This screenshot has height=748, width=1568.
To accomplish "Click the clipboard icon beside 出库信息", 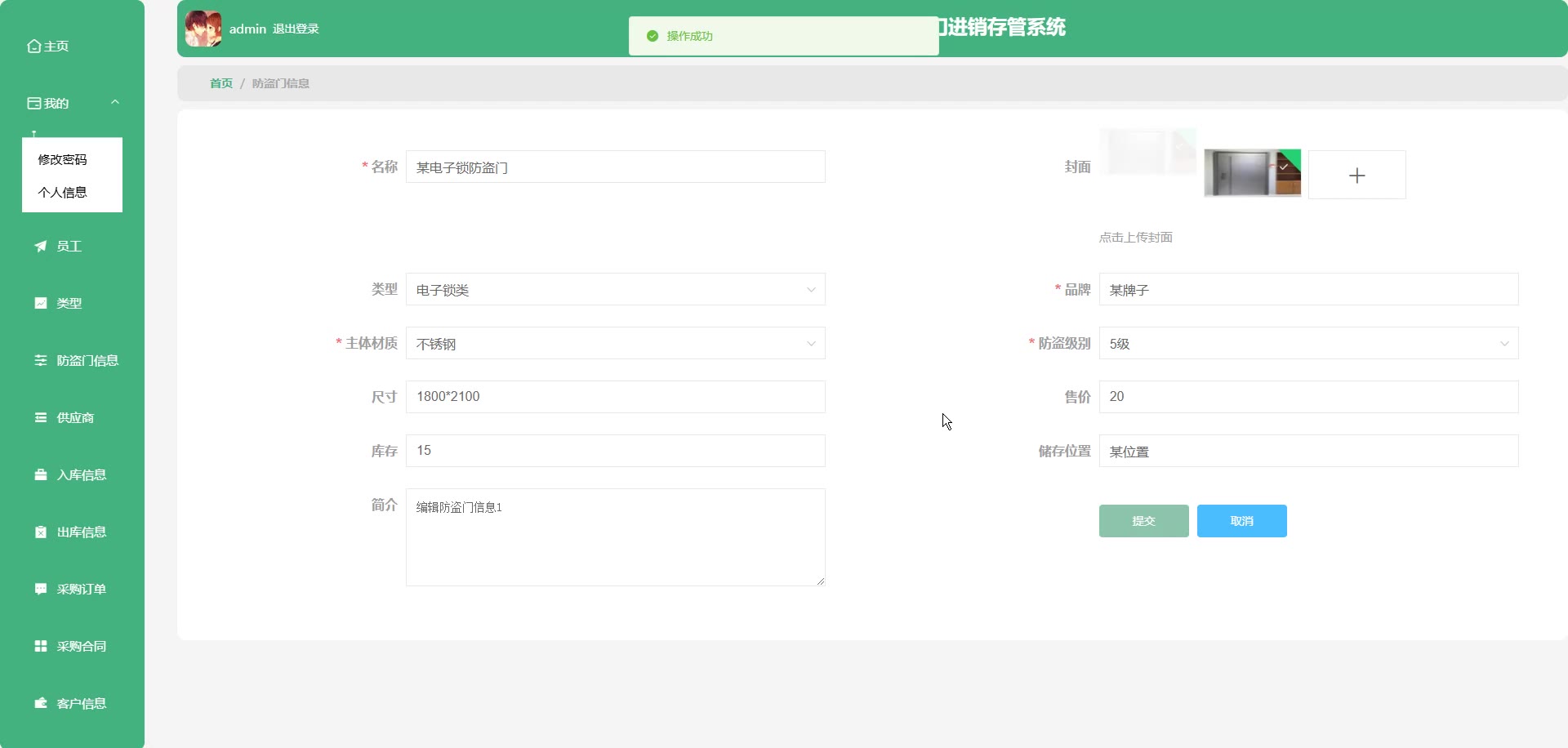I will [x=41, y=532].
